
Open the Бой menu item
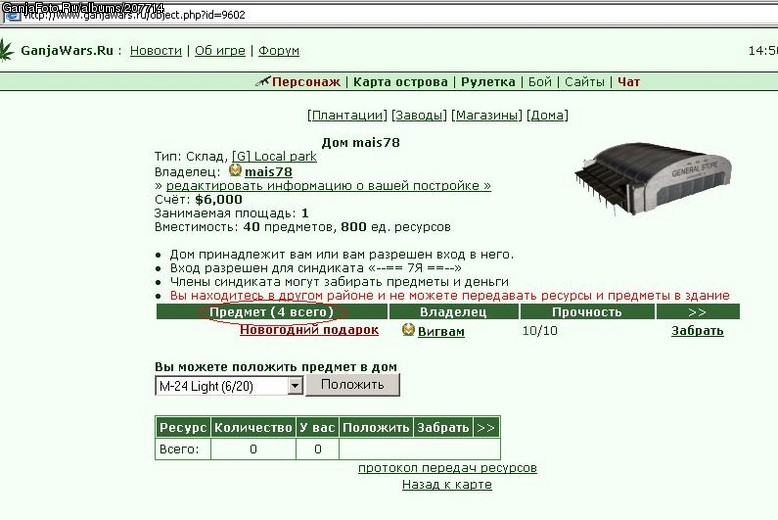540,82
